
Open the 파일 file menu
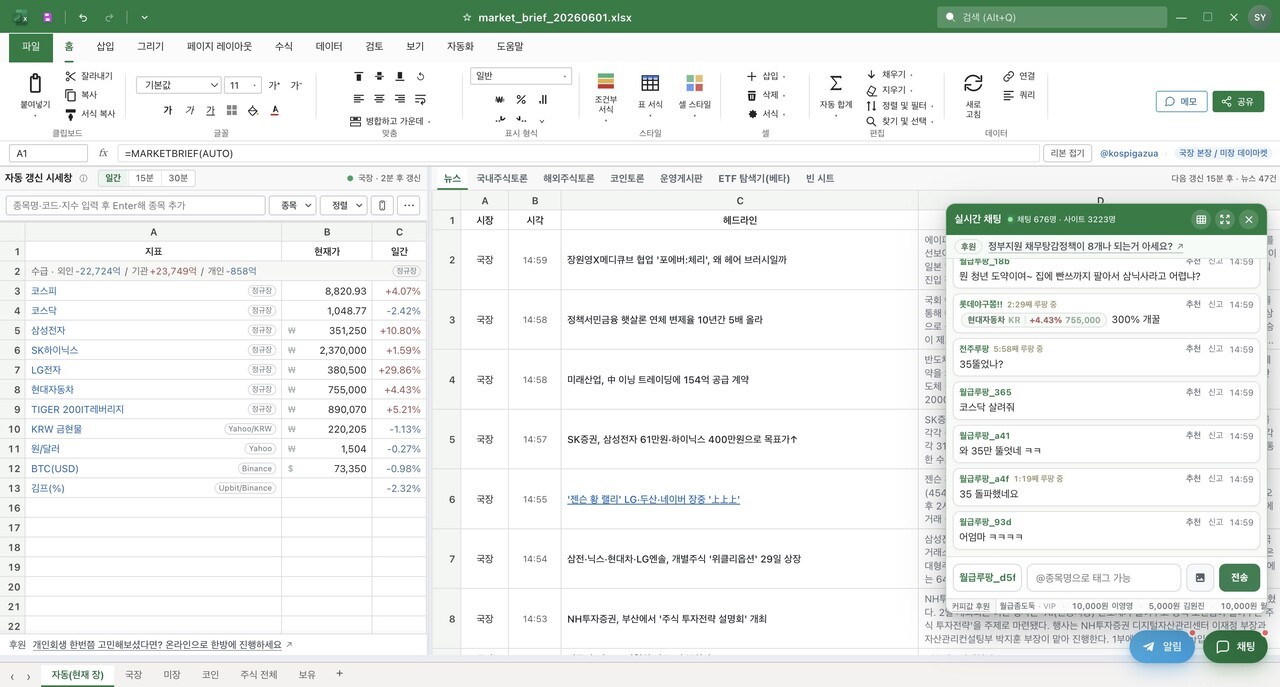pyautogui.click(x=31, y=46)
